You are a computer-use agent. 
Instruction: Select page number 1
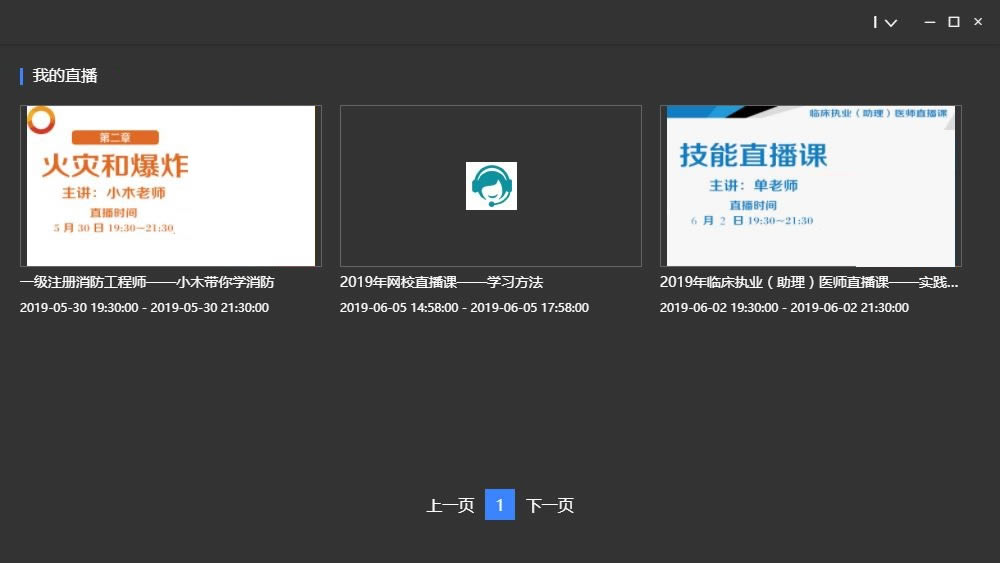point(500,504)
